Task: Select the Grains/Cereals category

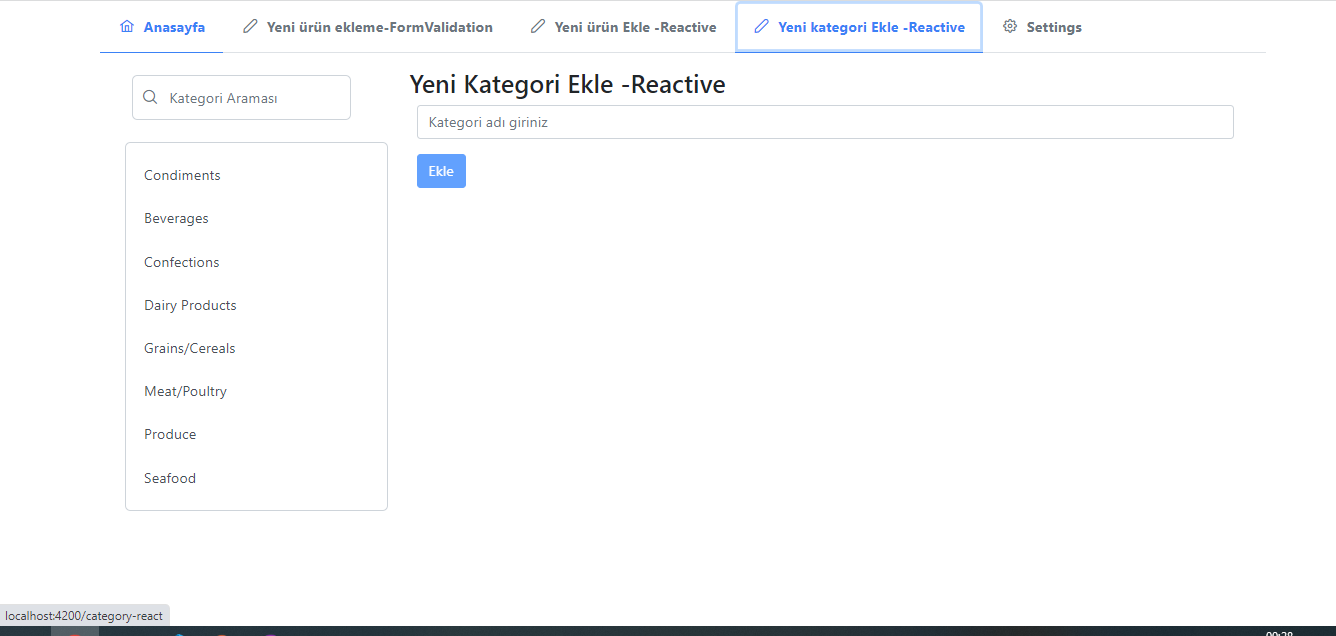Action: (189, 348)
